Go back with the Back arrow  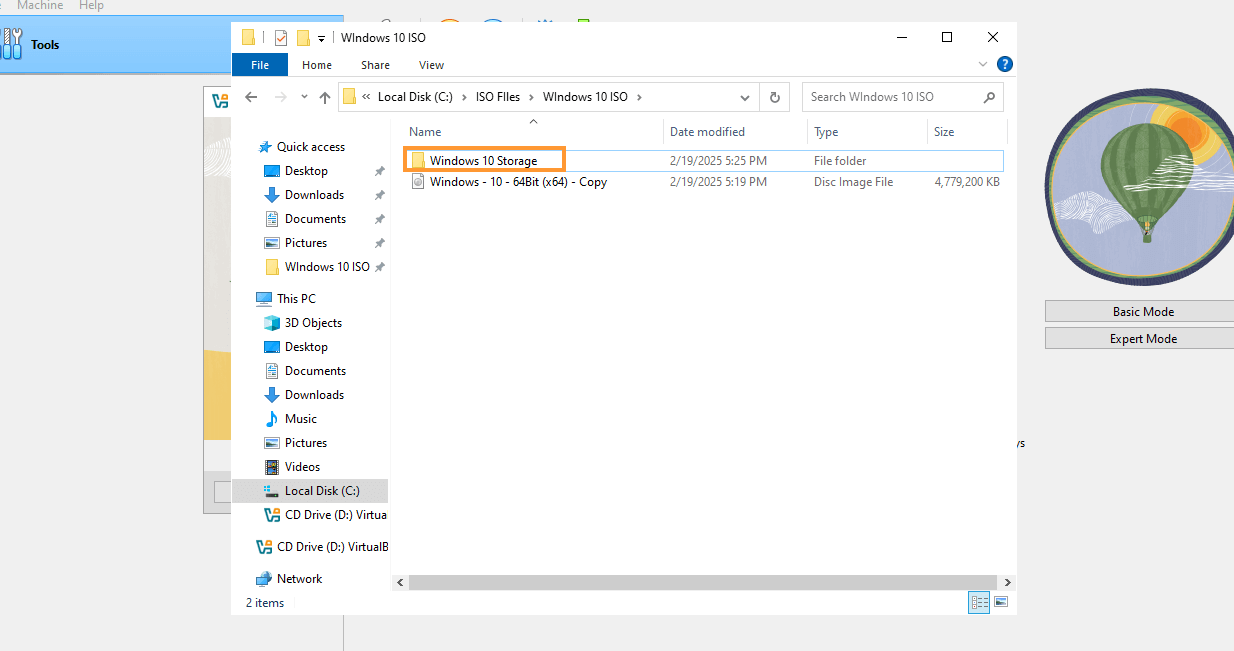(252, 97)
